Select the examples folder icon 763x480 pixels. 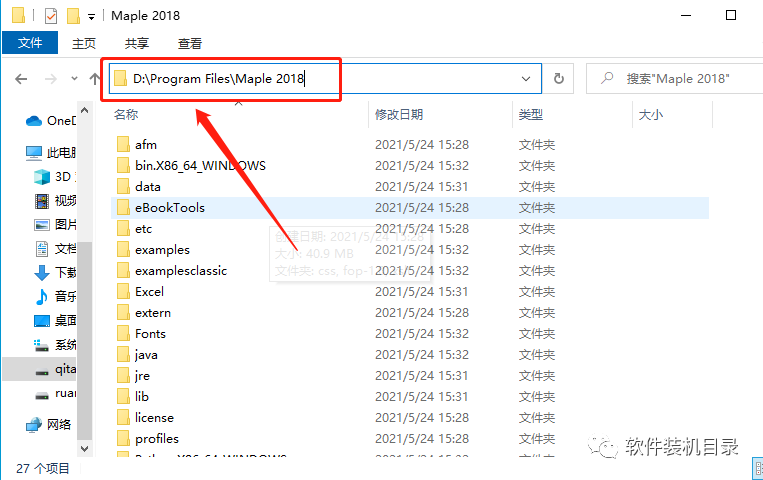tap(123, 249)
